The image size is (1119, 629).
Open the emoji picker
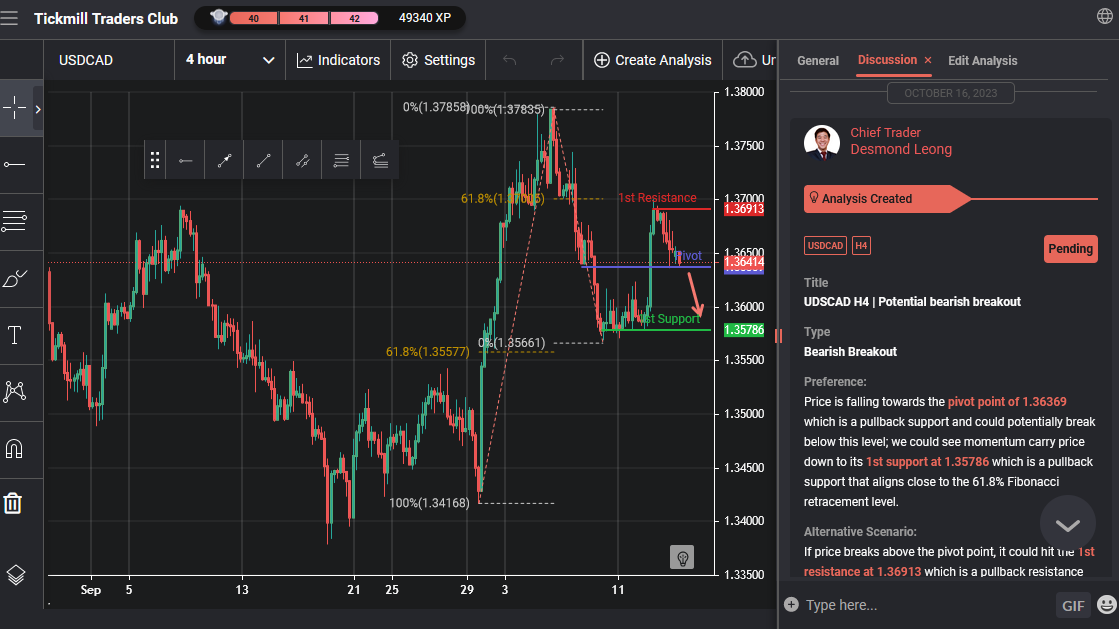tap(1106, 605)
